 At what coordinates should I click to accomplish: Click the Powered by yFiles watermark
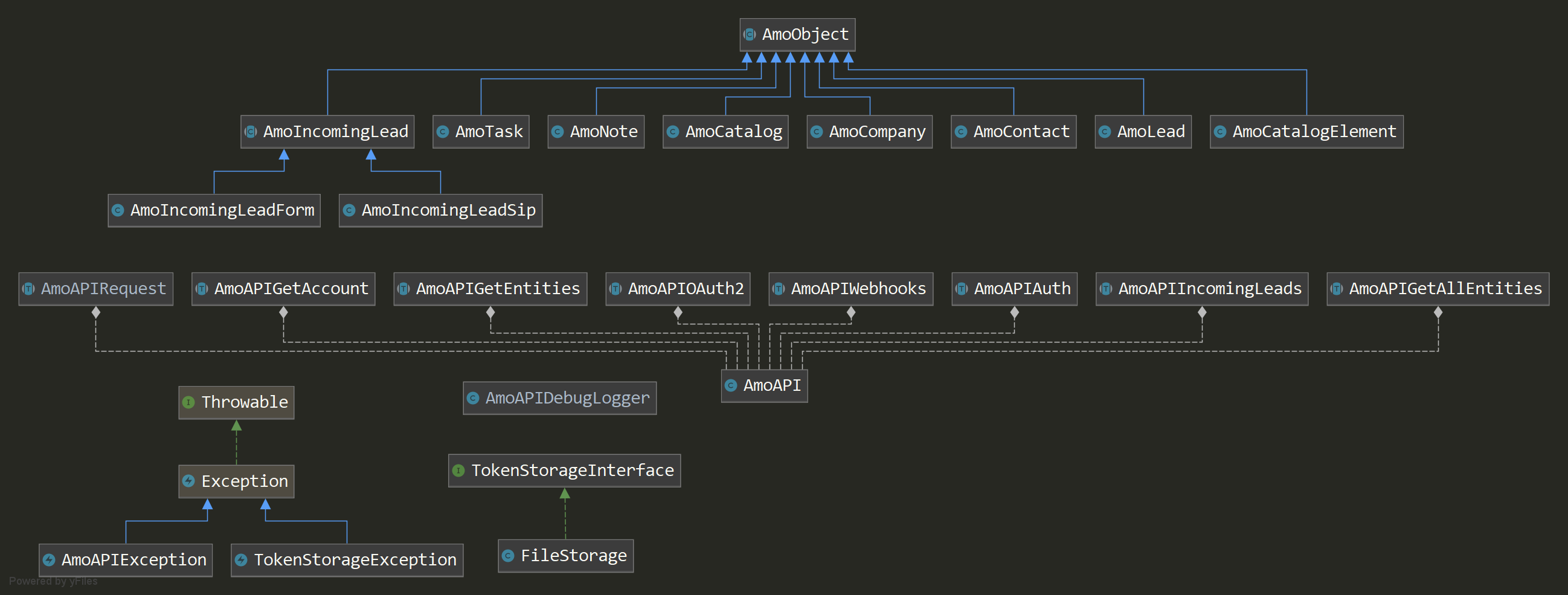pos(53,581)
